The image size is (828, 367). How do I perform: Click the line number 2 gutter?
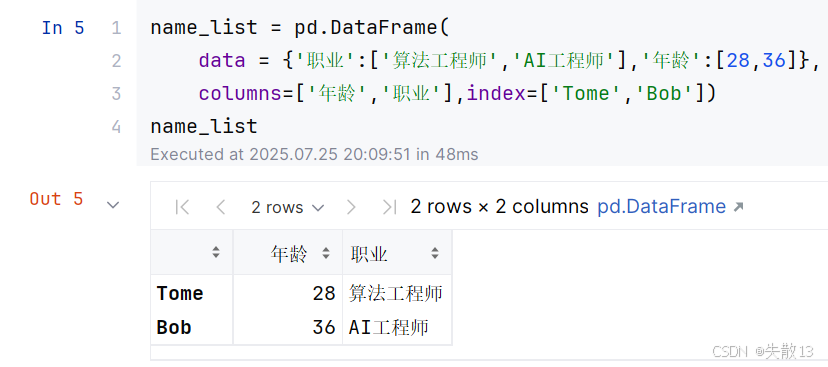coord(116,61)
